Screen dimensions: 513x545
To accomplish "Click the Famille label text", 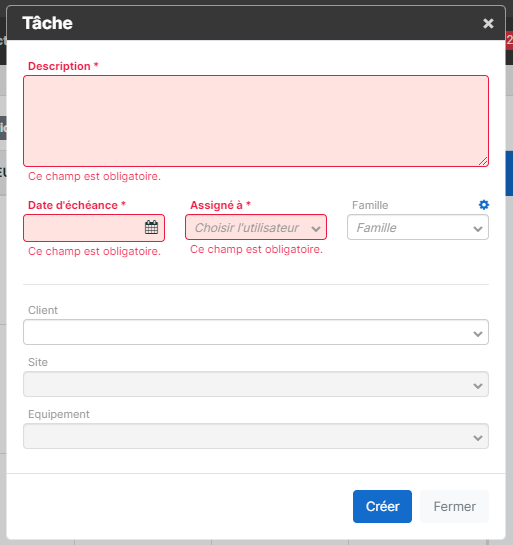I will pos(370,205).
